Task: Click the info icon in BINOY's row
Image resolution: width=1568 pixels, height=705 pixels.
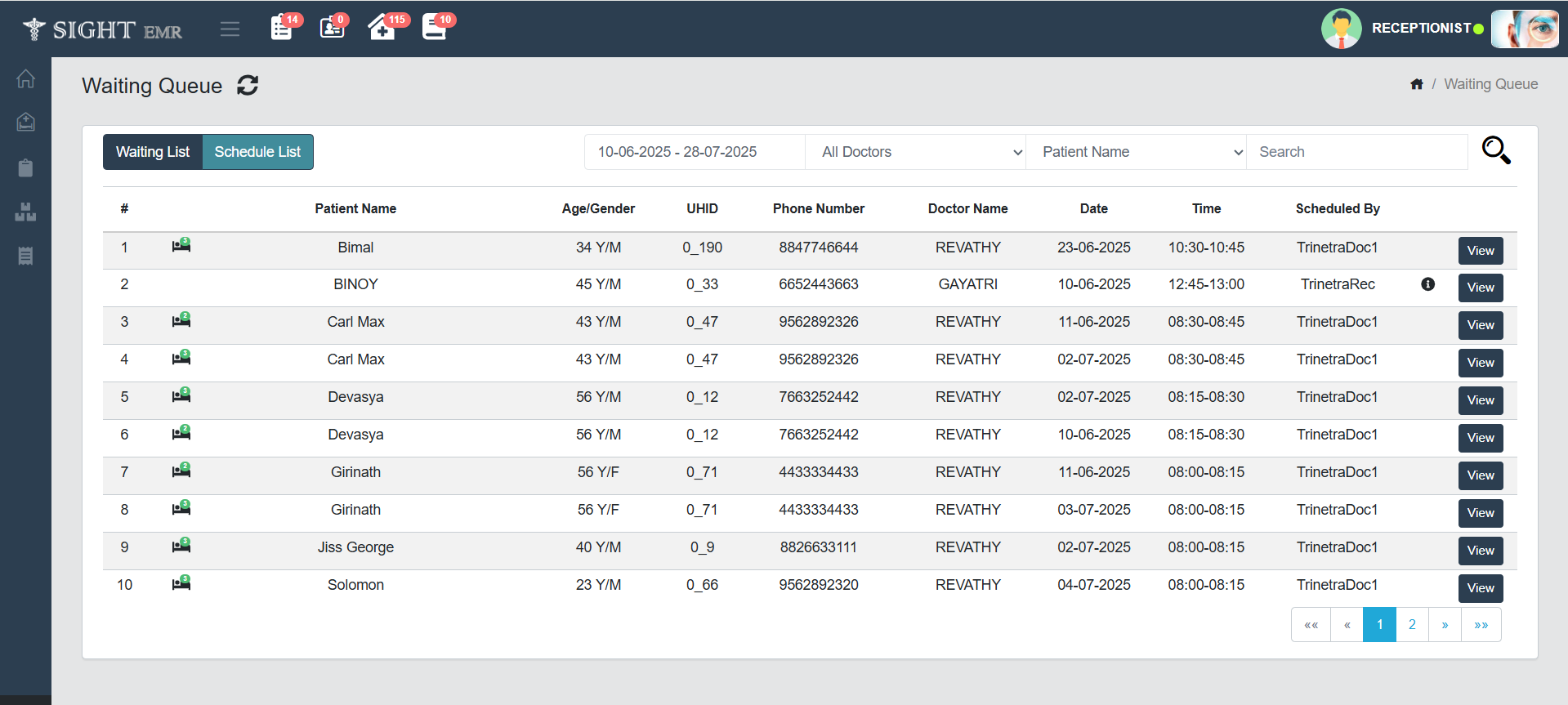Action: (1427, 284)
